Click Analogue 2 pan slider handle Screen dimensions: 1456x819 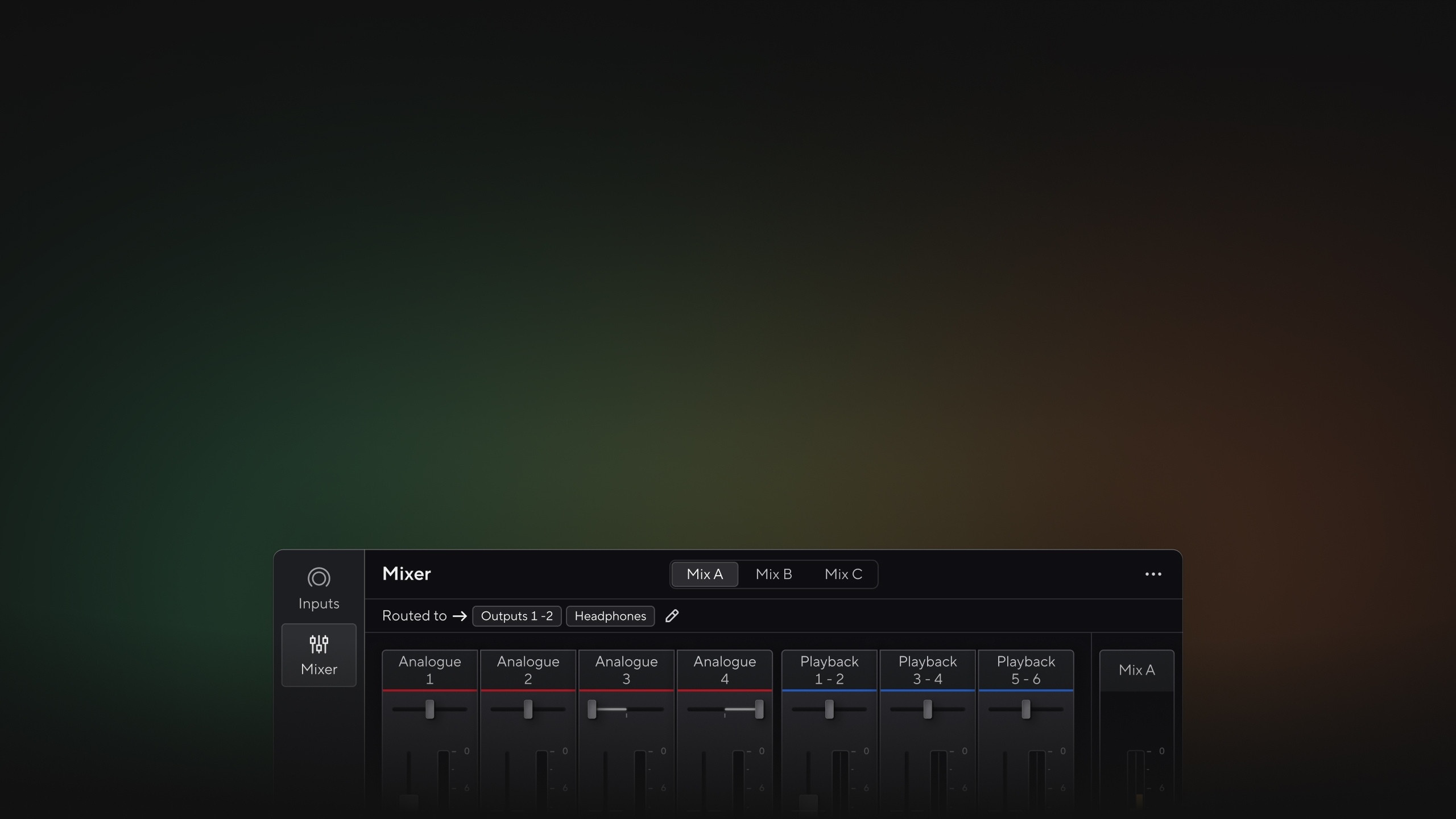[x=528, y=709]
